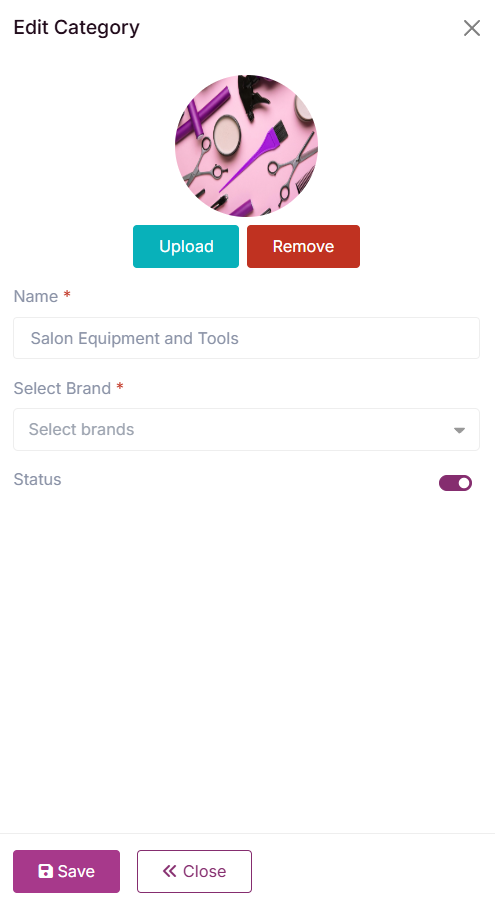Image resolution: width=495 pixels, height=903 pixels.
Task: Open the Select brands combo box
Action: point(246,430)
